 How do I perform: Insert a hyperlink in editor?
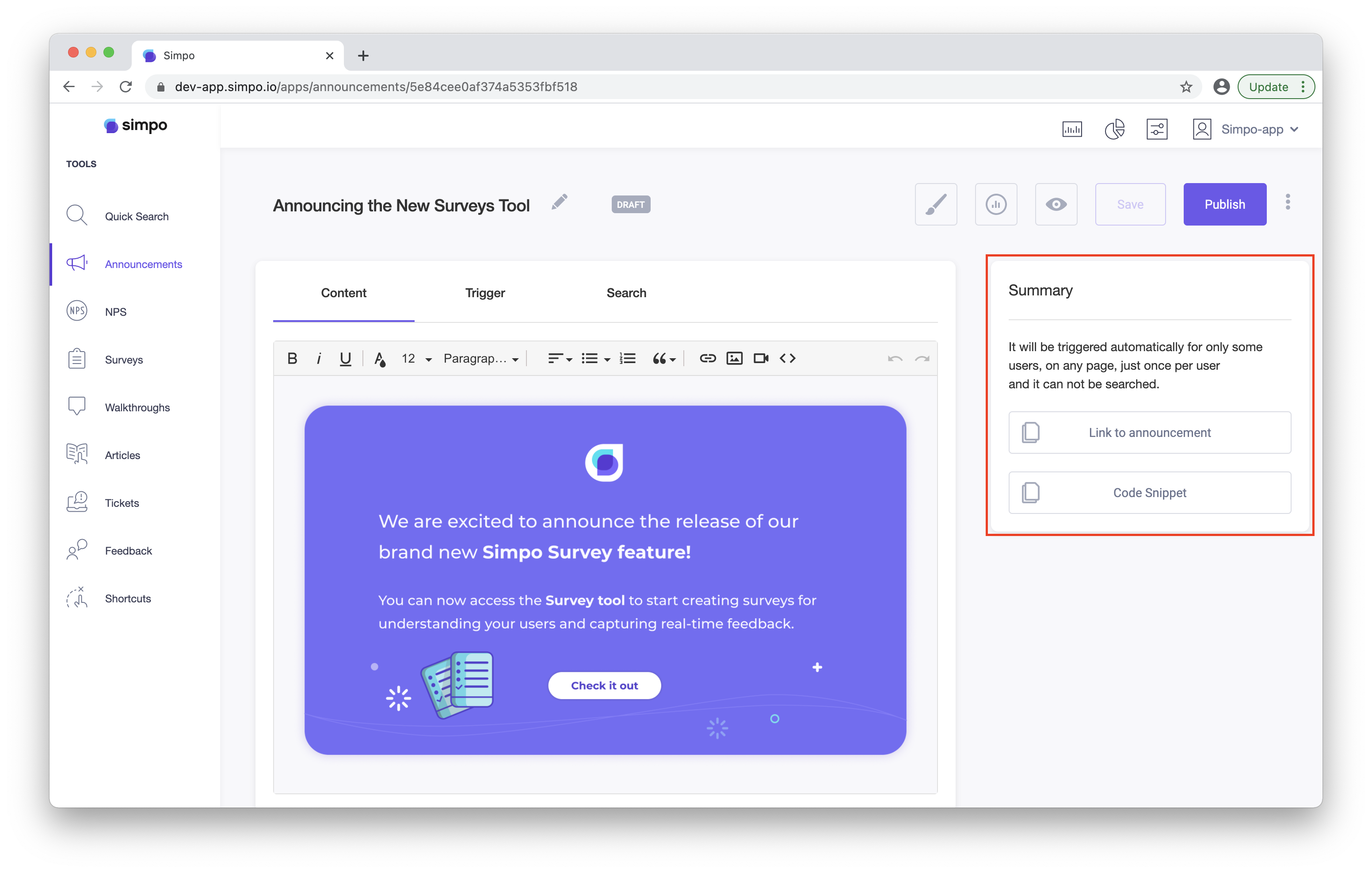tap(707, 358)
